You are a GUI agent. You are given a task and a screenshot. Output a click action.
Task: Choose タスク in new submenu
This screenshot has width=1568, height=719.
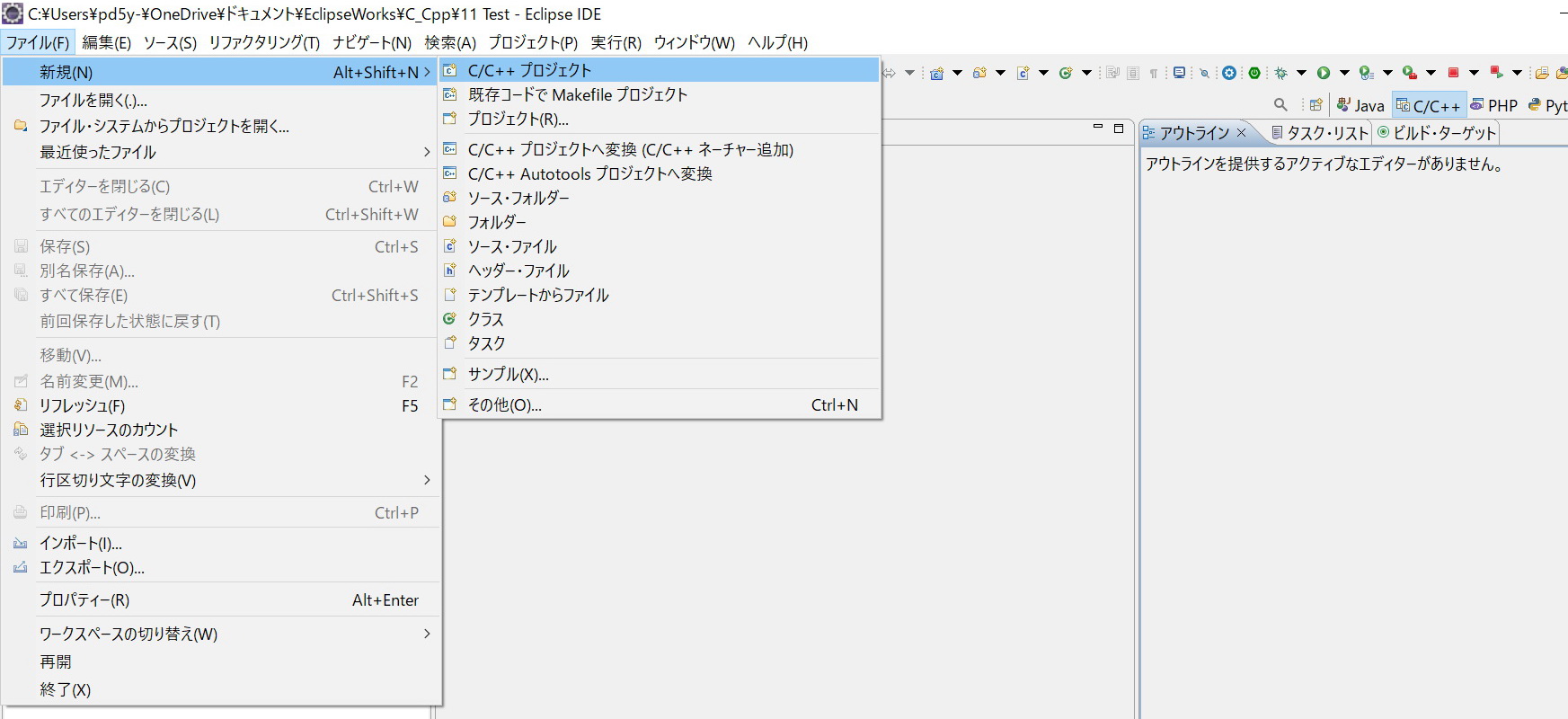coord(659,343)
